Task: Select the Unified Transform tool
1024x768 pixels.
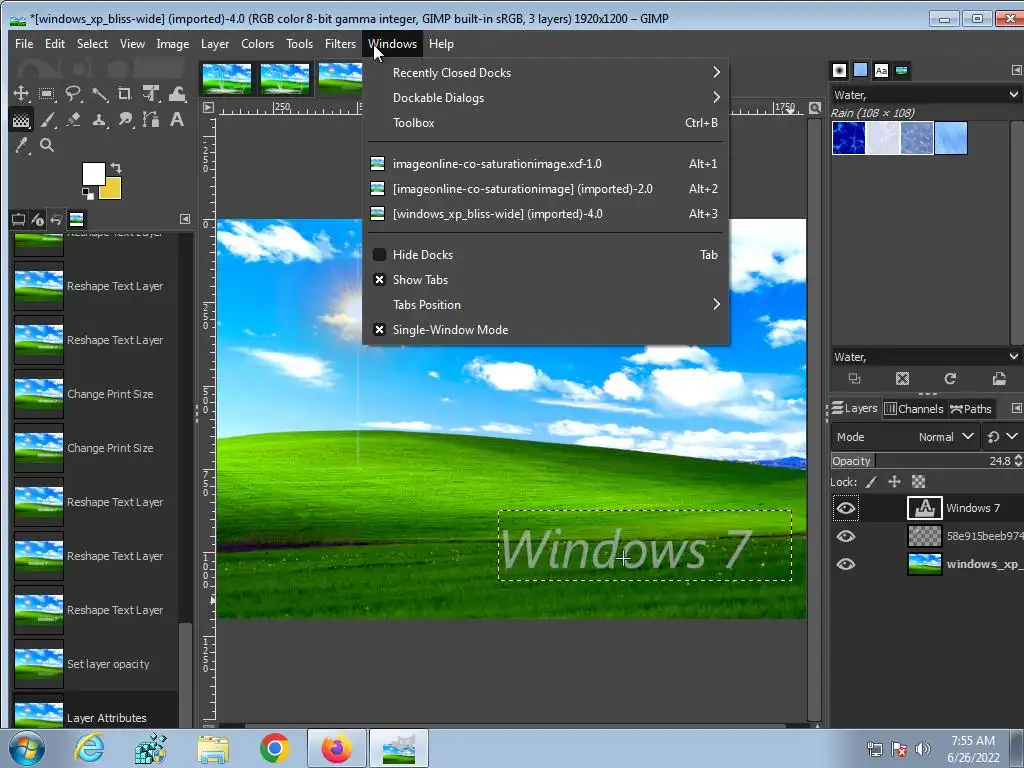Action: click(x=151, y=93)
